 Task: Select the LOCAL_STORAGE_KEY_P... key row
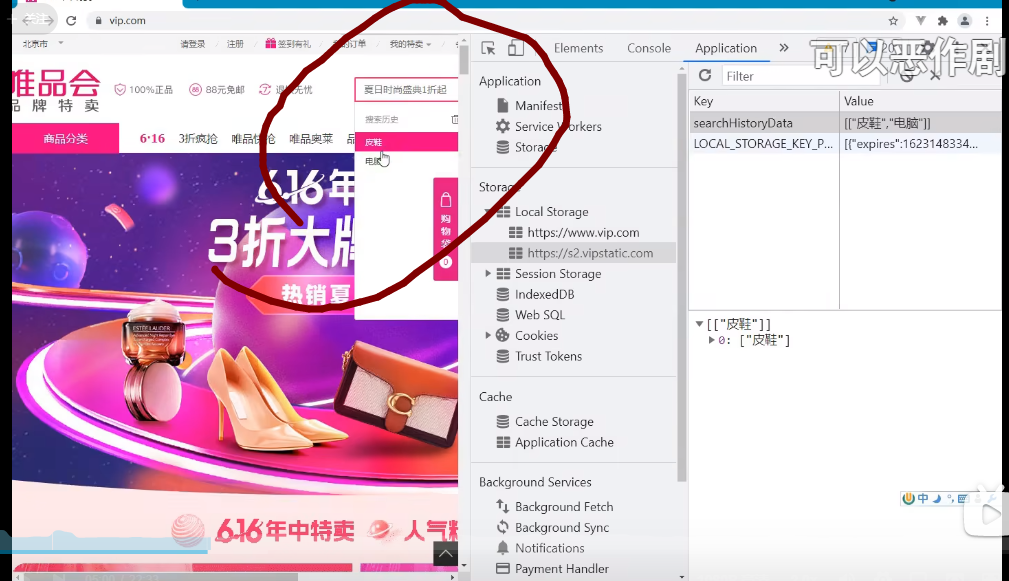pyautogui.click(x=764, y=143)
